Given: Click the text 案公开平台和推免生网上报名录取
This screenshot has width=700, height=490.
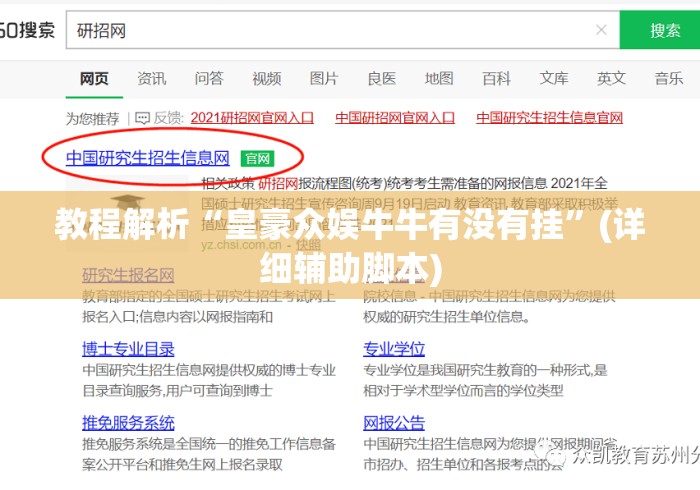Looking at the screenshot, I should (183, 465).
